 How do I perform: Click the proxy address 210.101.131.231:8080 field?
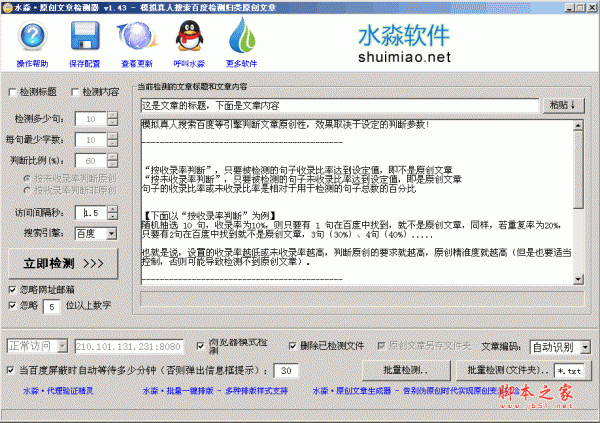point(129,346)
